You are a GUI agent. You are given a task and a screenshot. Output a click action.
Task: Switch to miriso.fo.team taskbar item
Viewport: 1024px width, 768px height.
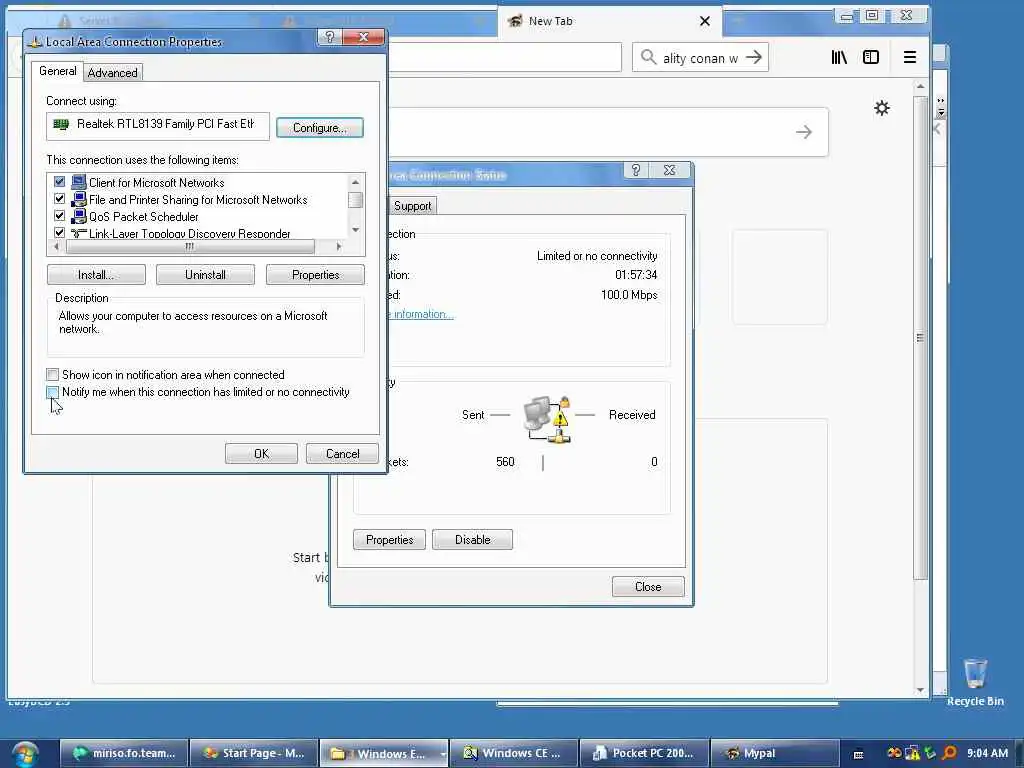124,753
